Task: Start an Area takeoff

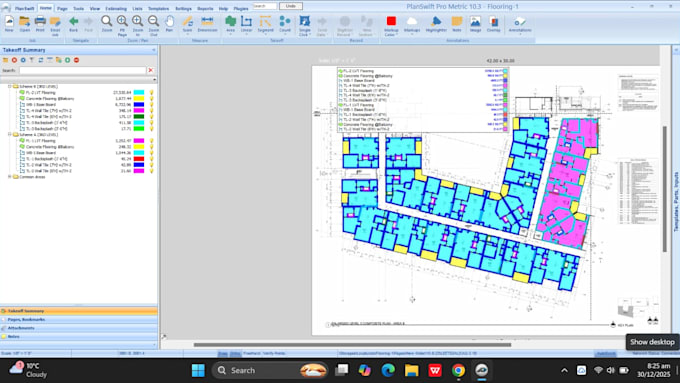Action: (x=230, y=24)
